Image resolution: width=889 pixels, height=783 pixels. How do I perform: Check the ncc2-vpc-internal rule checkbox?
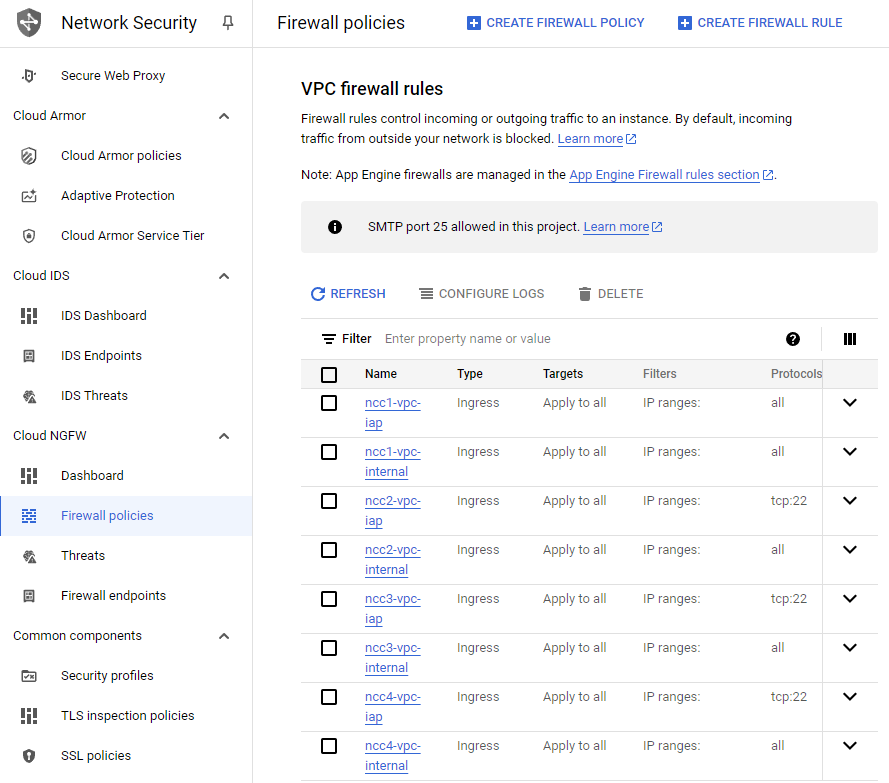(x=329, y=550)
